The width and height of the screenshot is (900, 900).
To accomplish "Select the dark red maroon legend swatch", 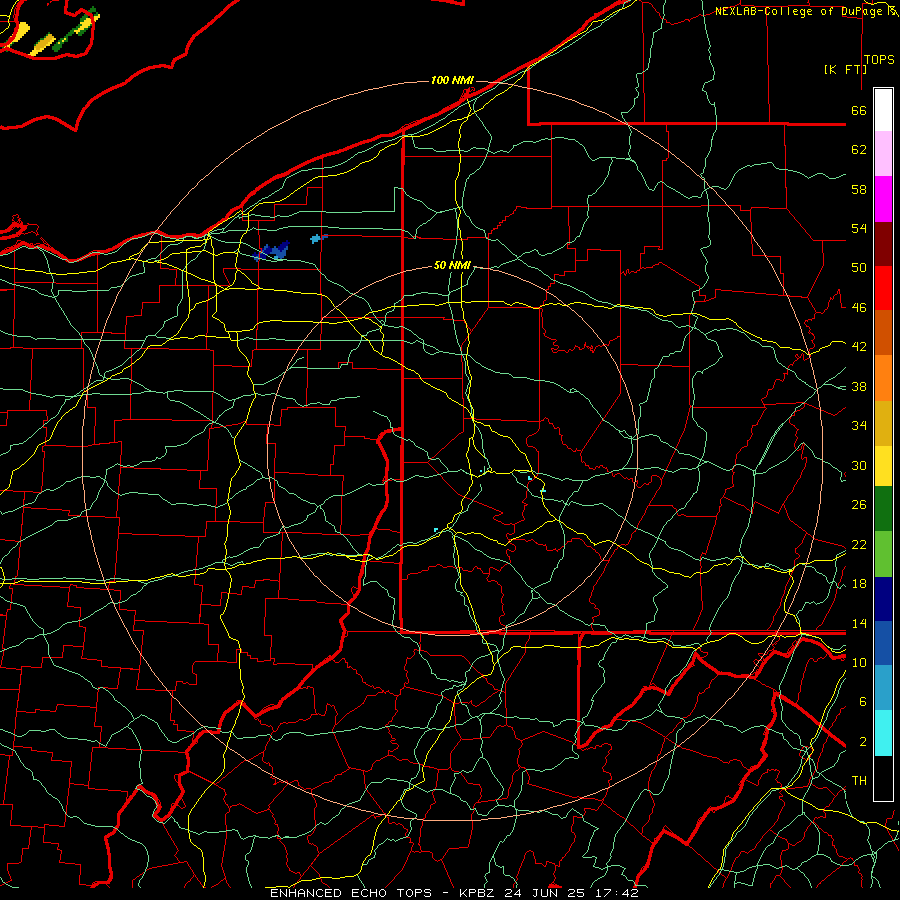I will [883, 244].
